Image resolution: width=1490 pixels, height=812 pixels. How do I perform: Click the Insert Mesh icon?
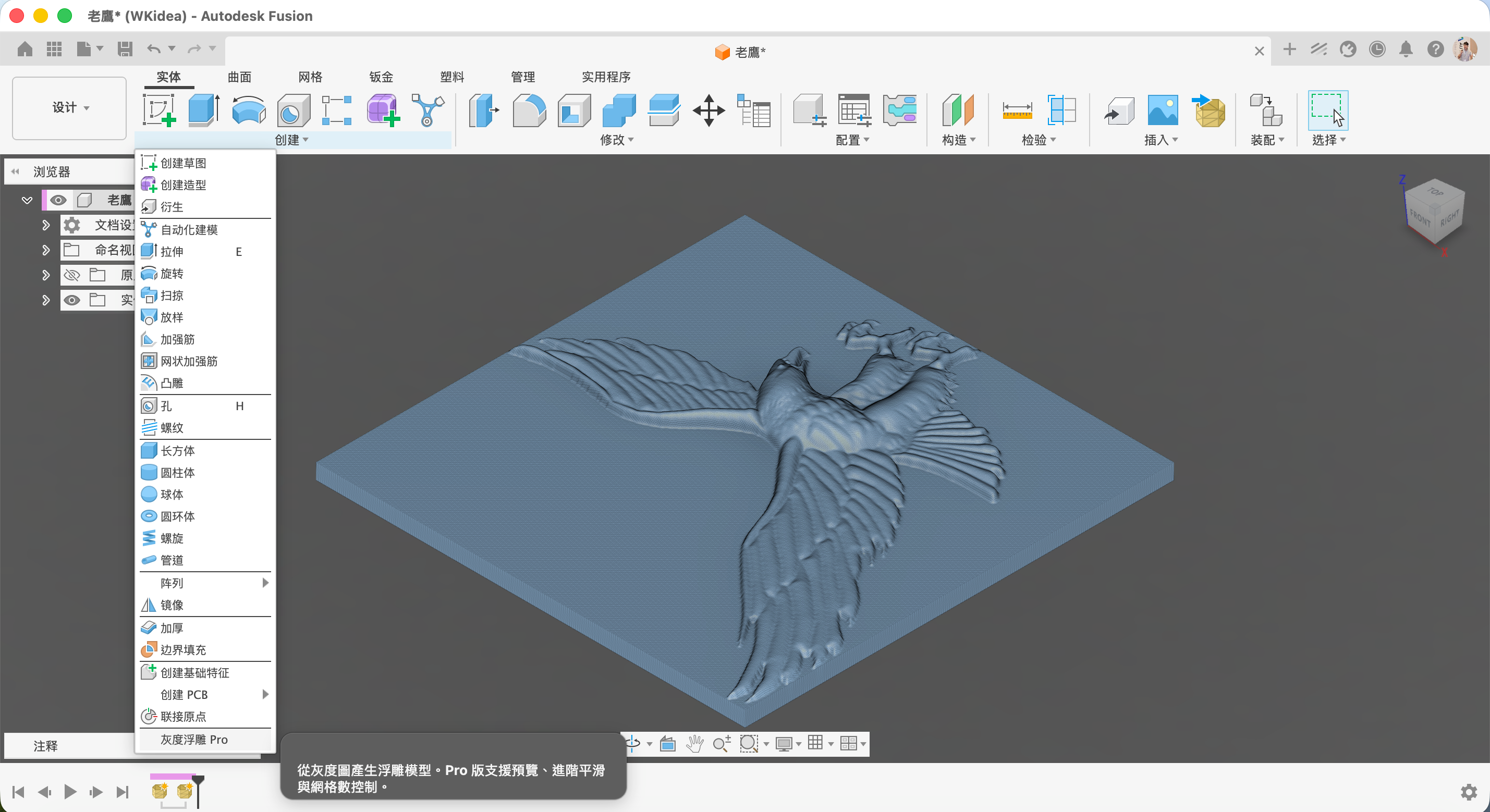point(1208,110)
